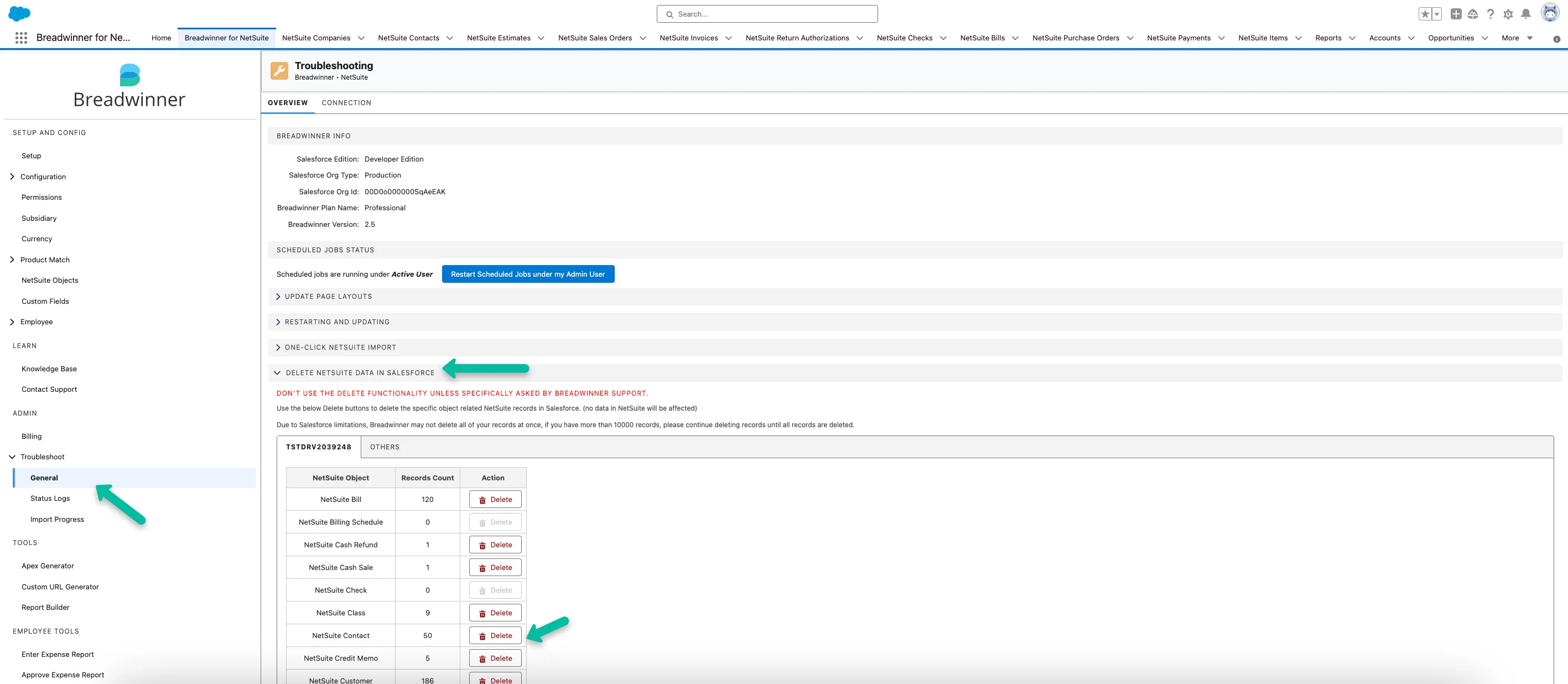Image resolution: width=1568 pixels, height=684 pixels.
Task: Collapse the Troubleshoot sidebar section
Action: (x=12, y=457)
